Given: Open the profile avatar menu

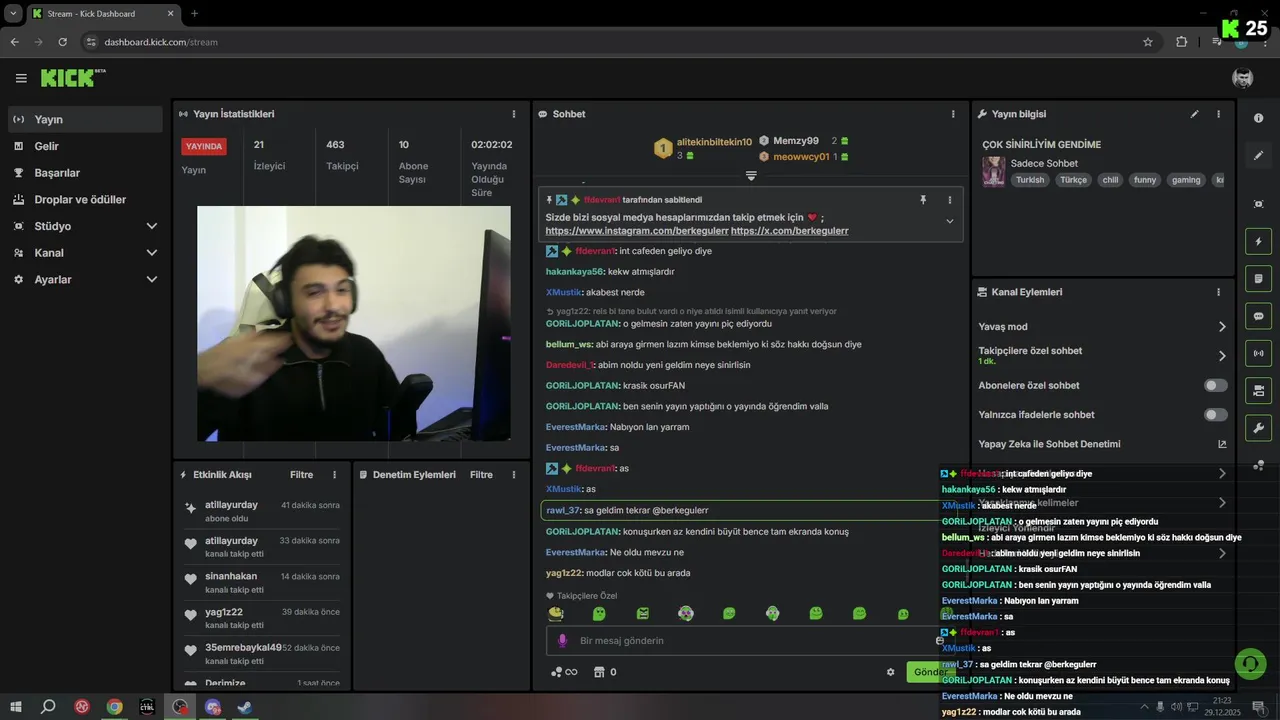Looking at the screenshot, I should coord(1243,78).
